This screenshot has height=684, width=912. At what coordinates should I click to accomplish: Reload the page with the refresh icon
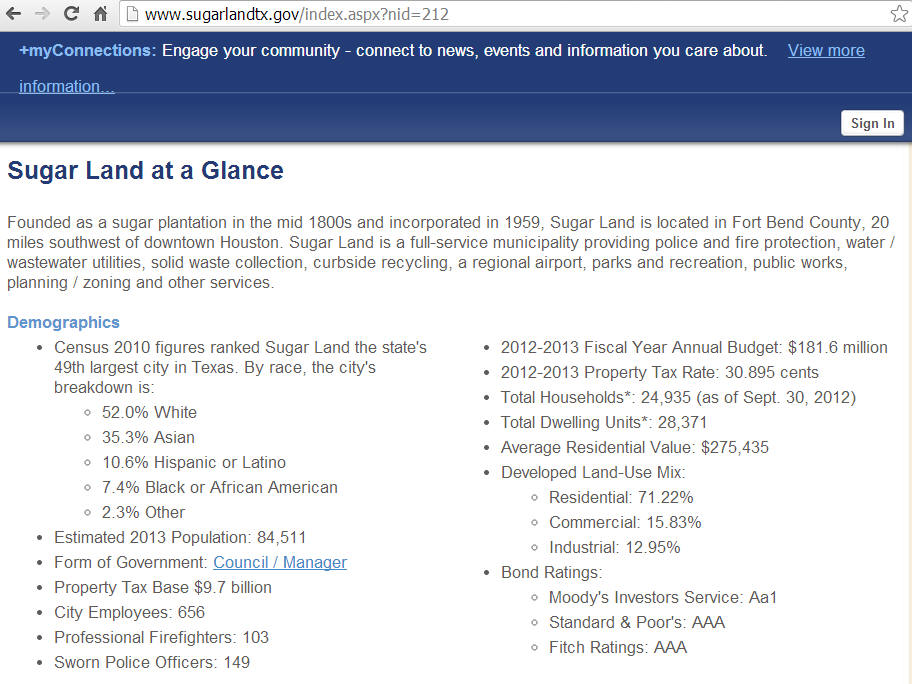tap(71, 13)
